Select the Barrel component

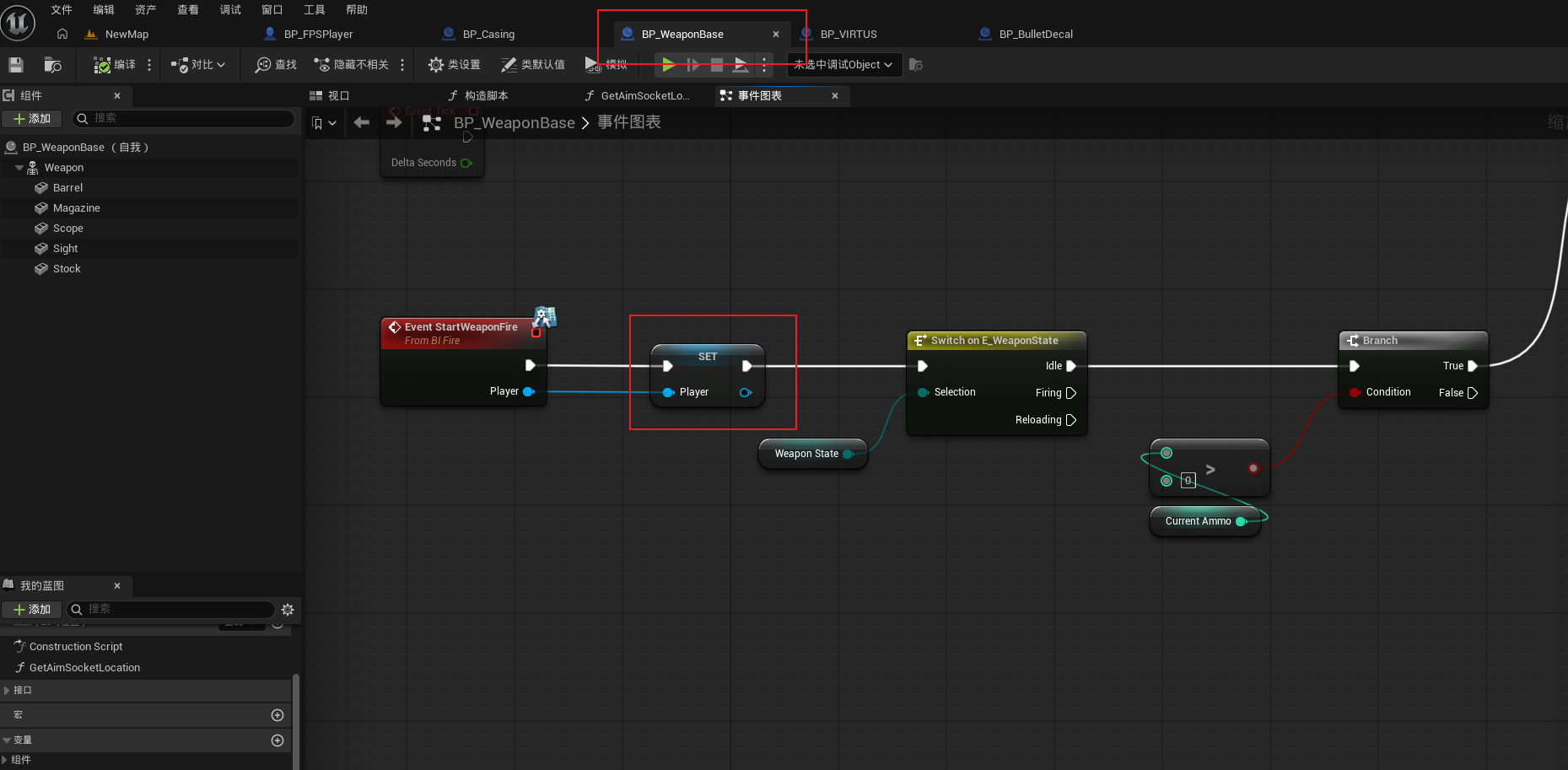coord(67,188)
